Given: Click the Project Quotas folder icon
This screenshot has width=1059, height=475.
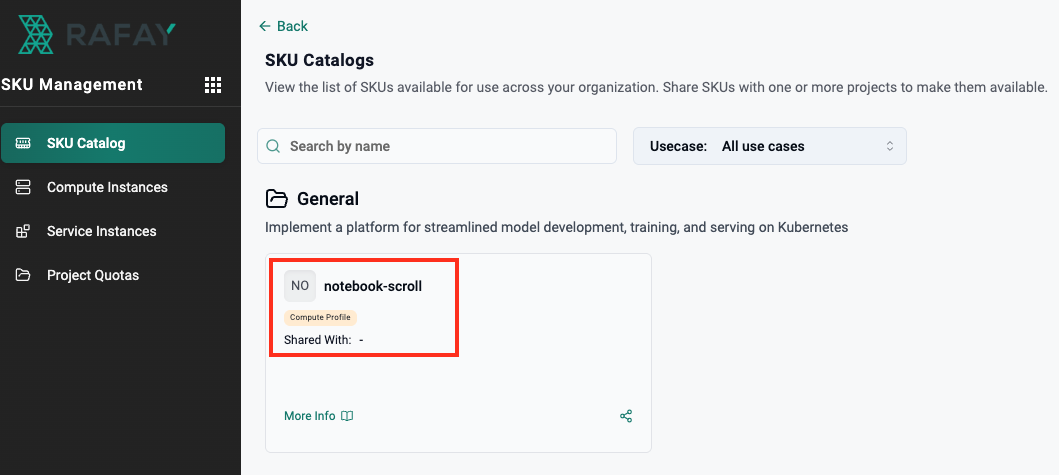Looking at the screenshot, I should [x=23, y=275].
